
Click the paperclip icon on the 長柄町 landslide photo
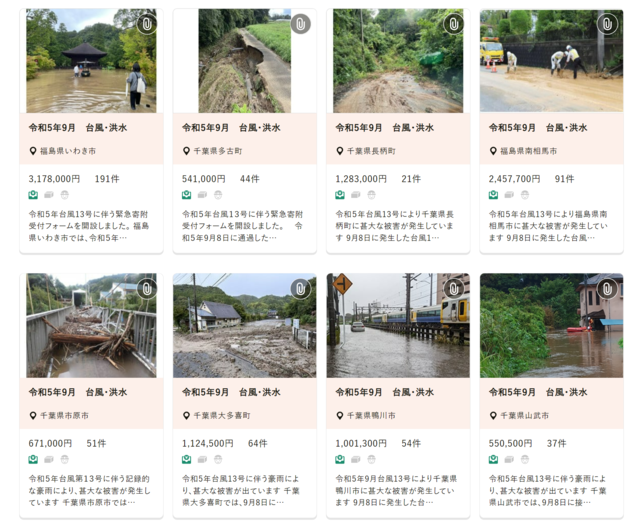coord(453,24)
